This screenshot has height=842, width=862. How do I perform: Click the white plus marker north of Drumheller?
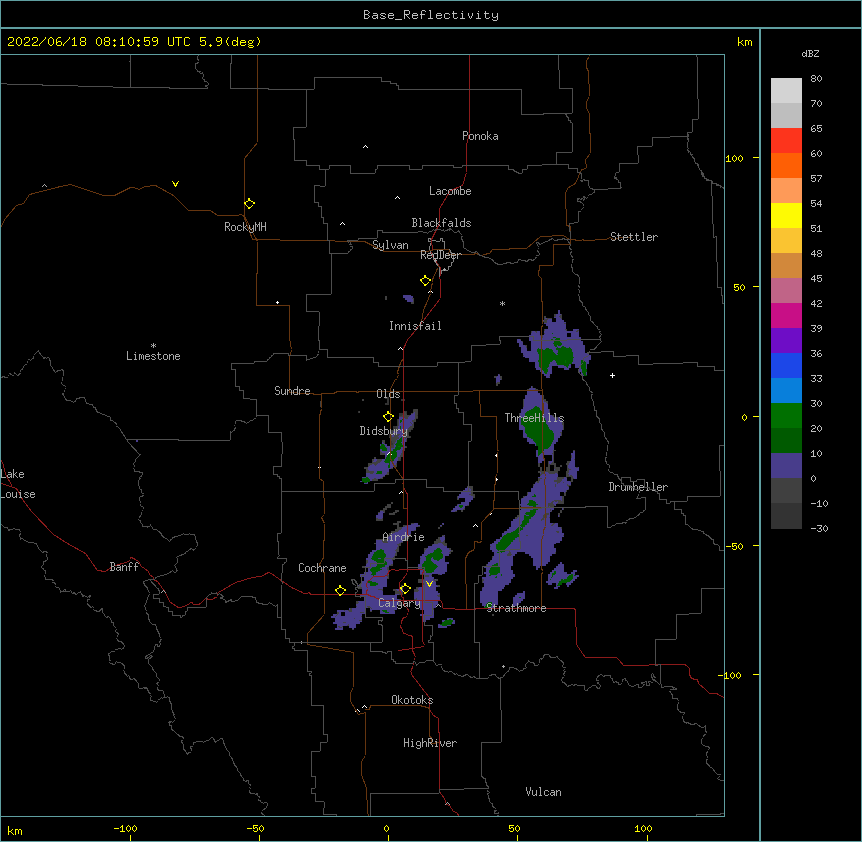click(612, 375)
